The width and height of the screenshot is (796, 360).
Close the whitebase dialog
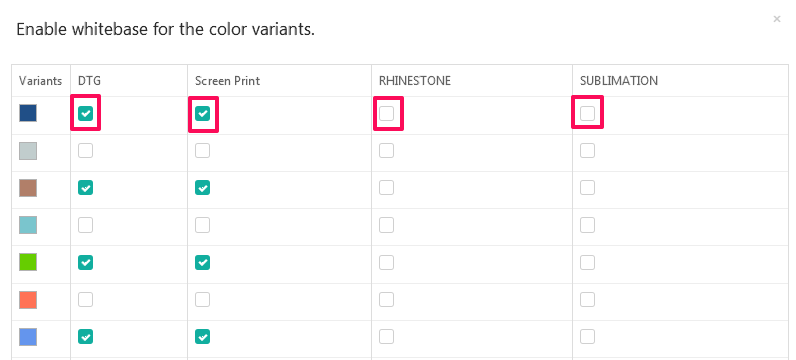[x=776, y=19]
